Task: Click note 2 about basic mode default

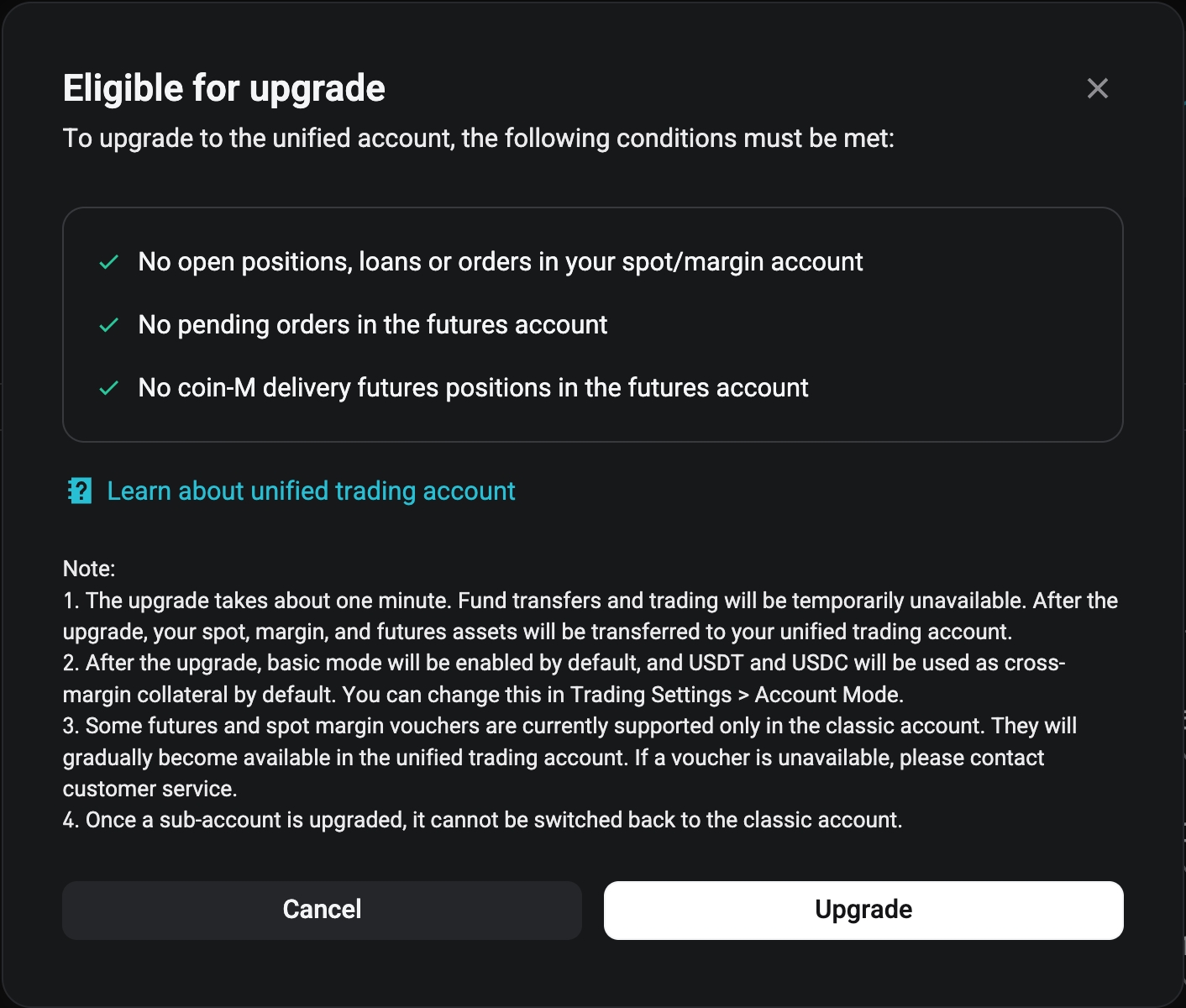Action: [564, 679]
